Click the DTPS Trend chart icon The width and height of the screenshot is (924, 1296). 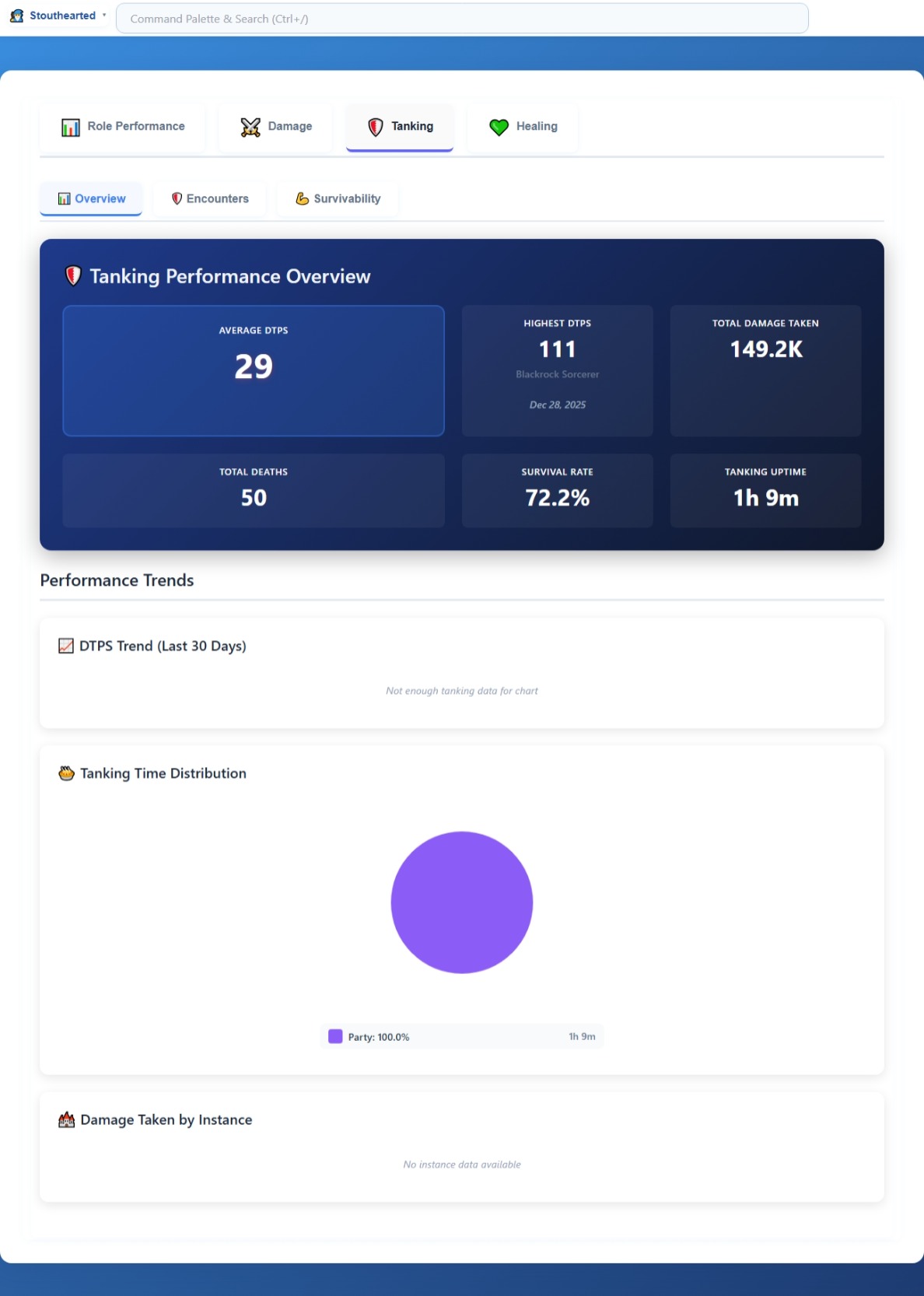[66, 646]
